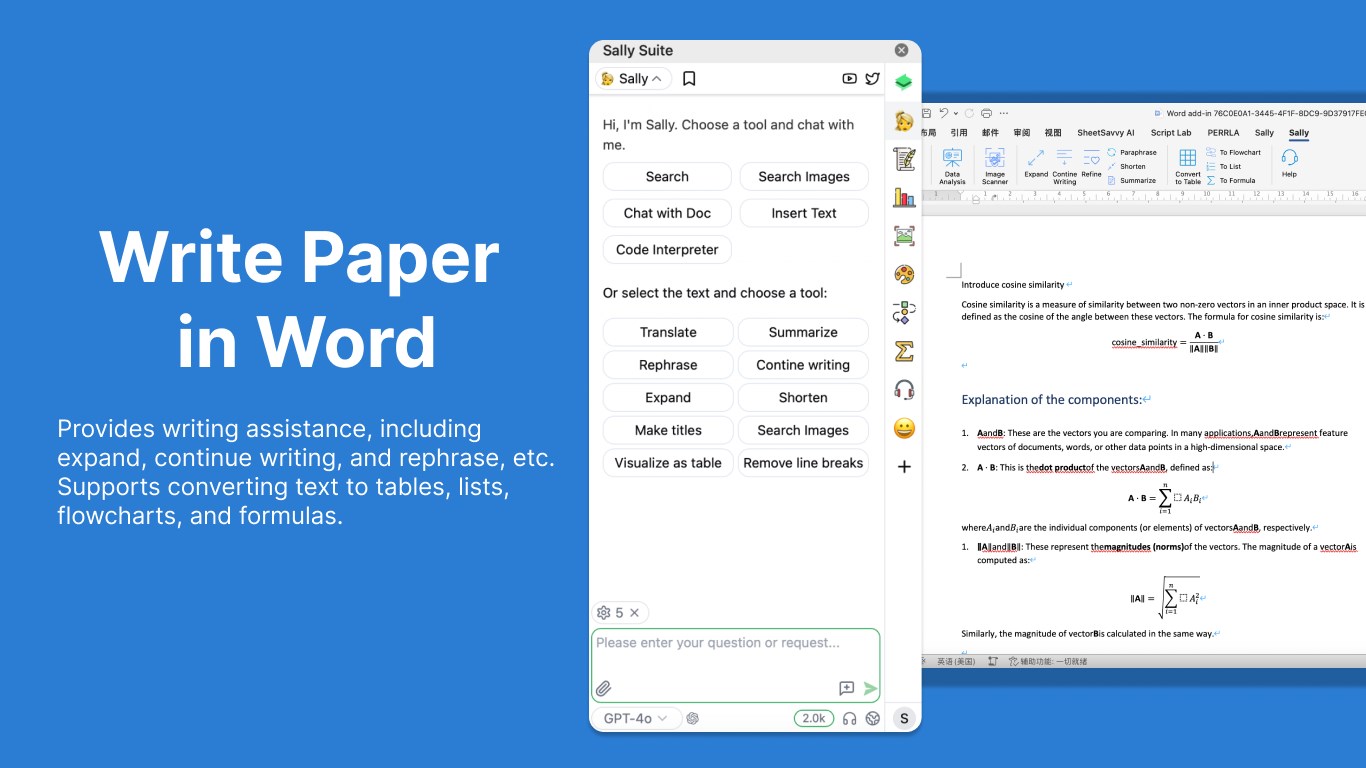Open the GPT-4o model dropdown
Viewport: 1366px width, 768px height.
click(636, 718)
